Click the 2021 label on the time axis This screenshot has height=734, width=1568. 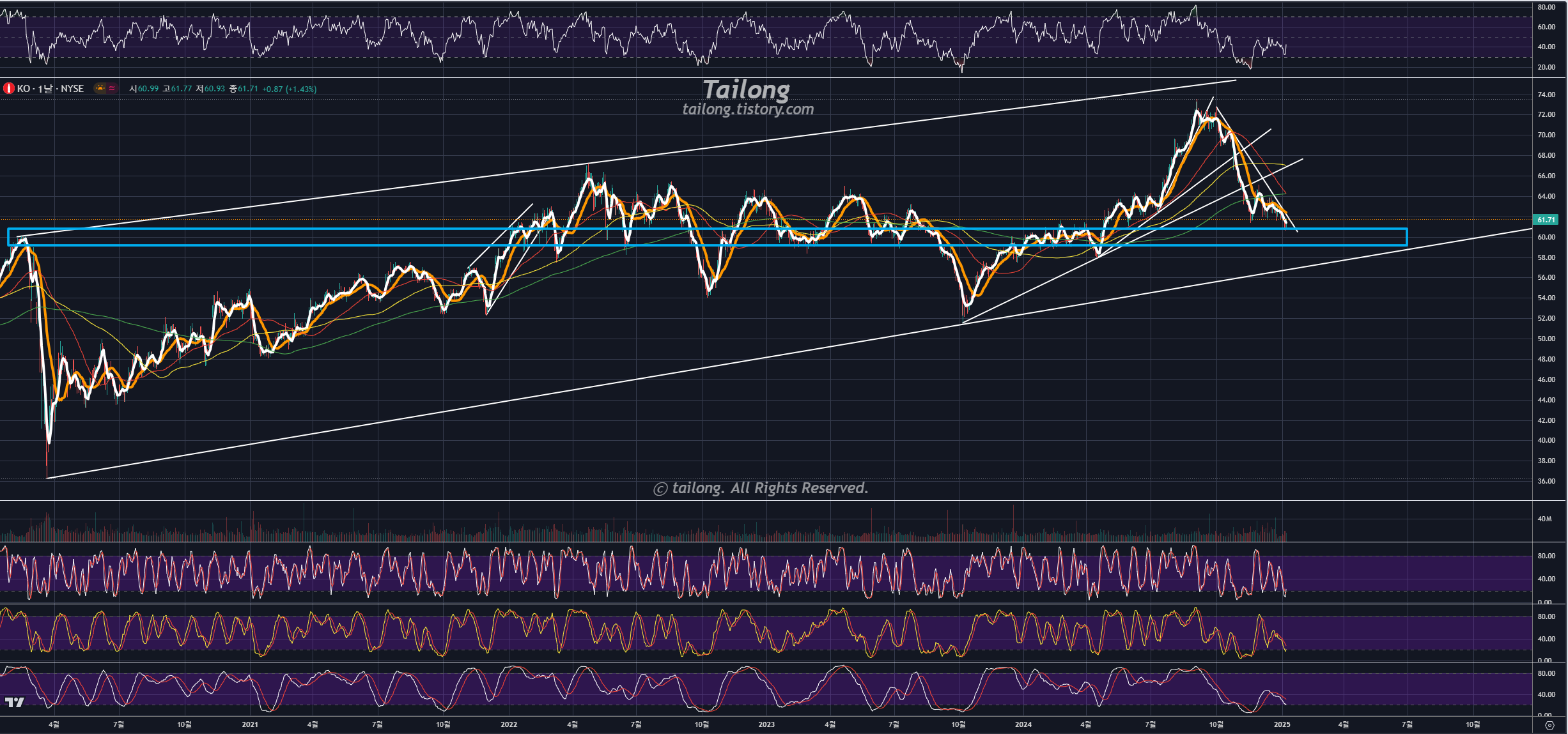pyautogui.click(x=250, y=724)
